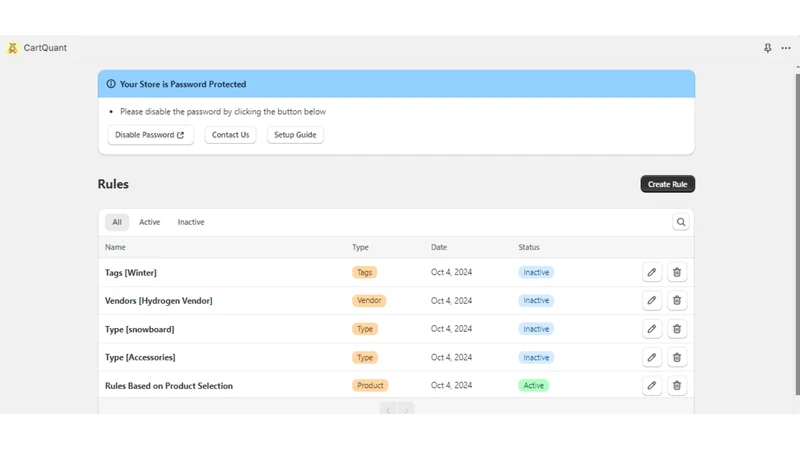The image size is (800, 450).
Task: Click the Vendor type badge
Action: [x=369, y=301]
